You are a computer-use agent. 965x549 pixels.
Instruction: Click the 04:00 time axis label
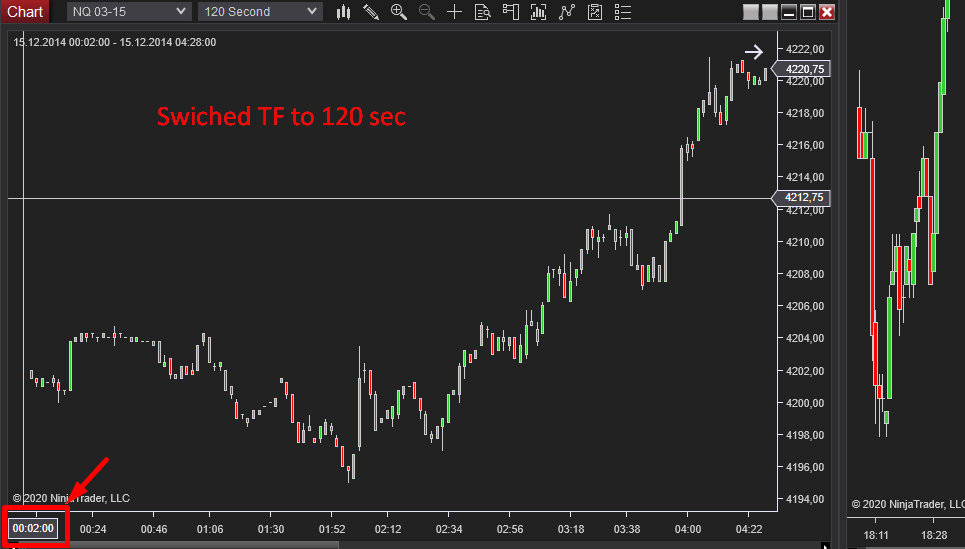pos(687,529)
